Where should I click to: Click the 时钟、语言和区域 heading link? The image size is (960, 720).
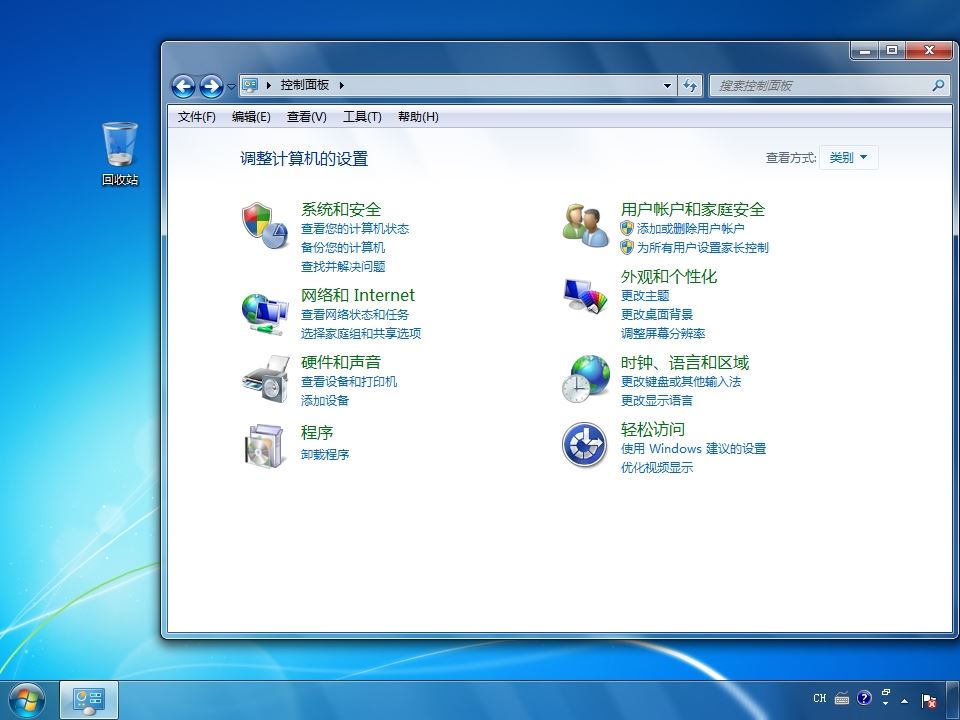coord(685,362)
